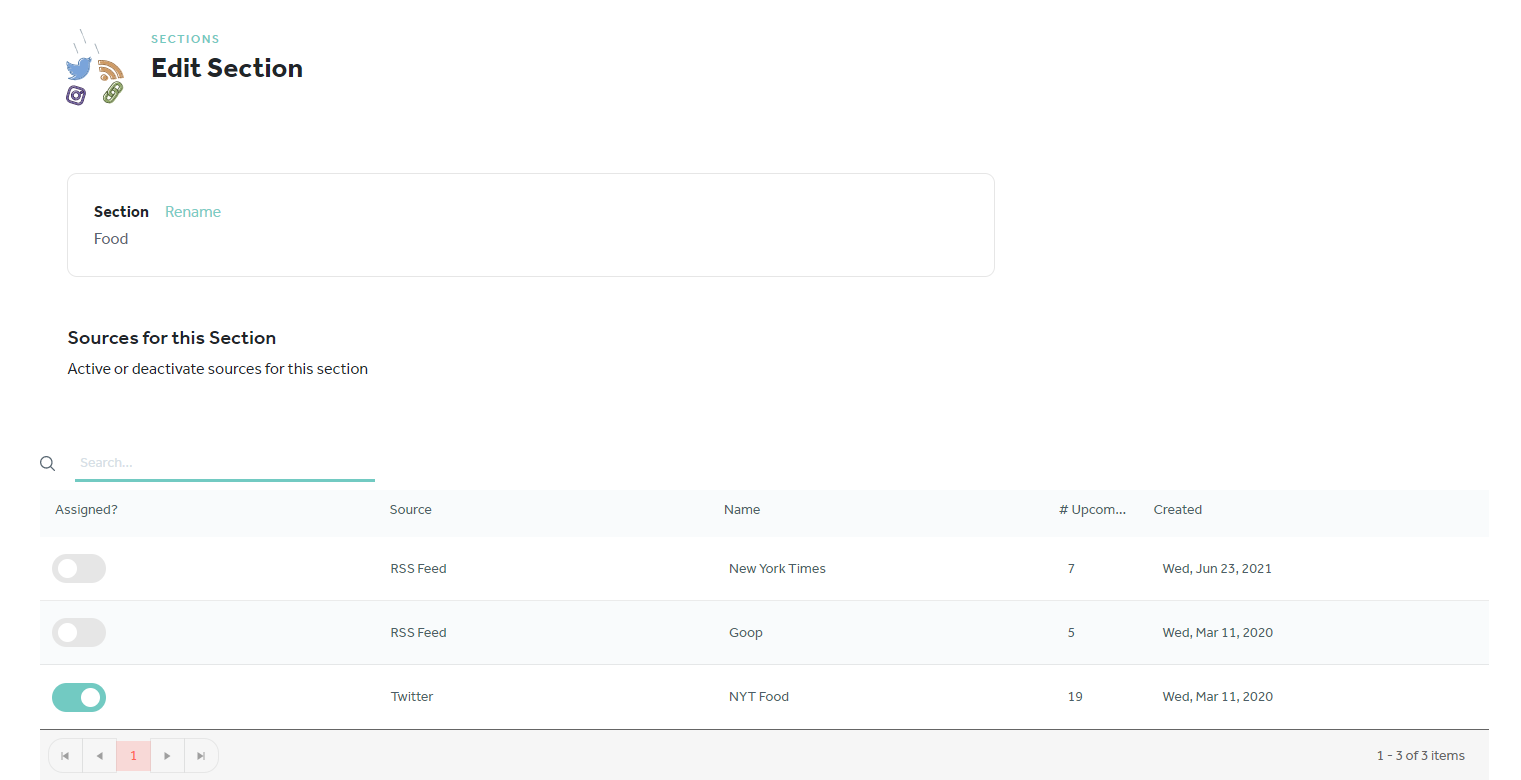
Task: Select page 1 in pagination
Action: (133, 756)
